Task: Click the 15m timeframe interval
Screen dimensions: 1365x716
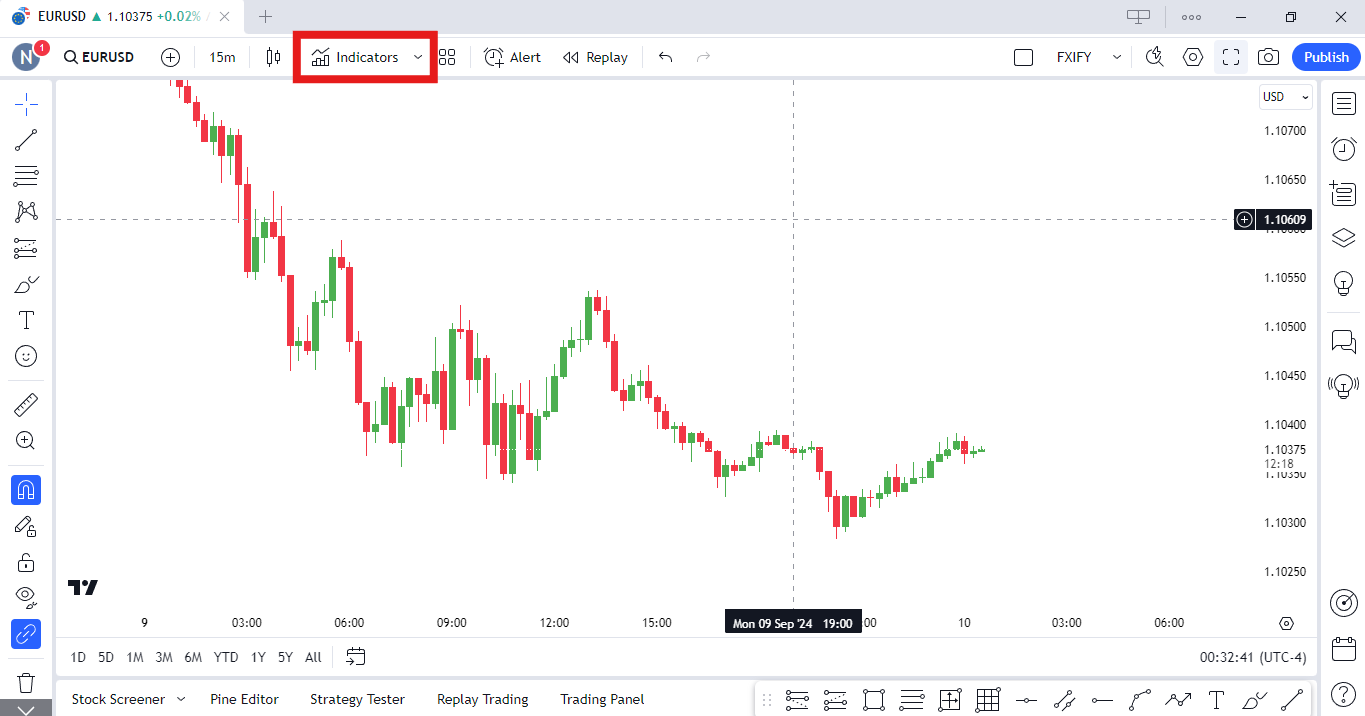Action: pos(222,57)
